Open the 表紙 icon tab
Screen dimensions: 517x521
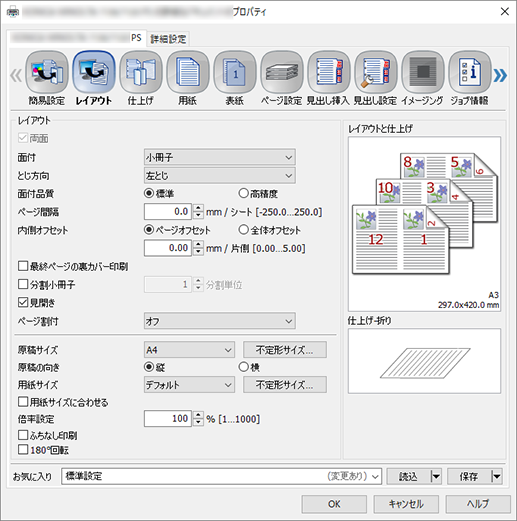point(235,78)
